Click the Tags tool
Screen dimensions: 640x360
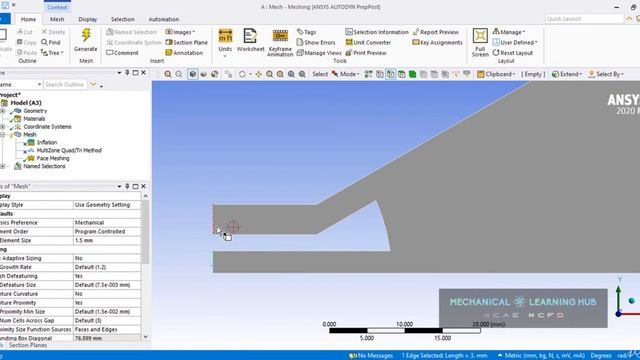point(307,32)
